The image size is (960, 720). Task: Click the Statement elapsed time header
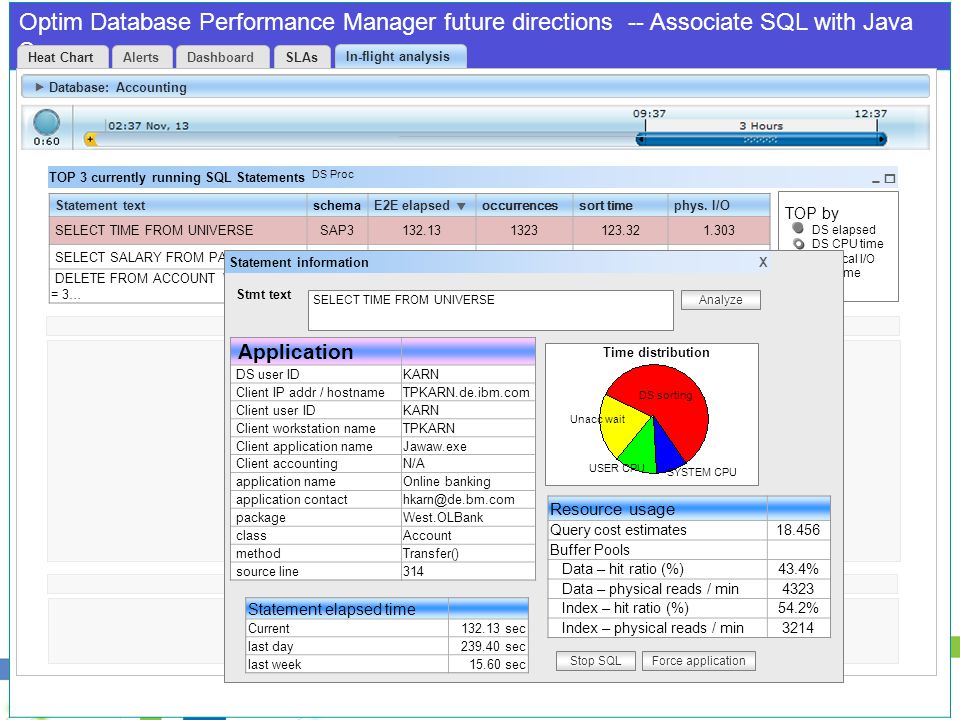click(x=386, y=609)
